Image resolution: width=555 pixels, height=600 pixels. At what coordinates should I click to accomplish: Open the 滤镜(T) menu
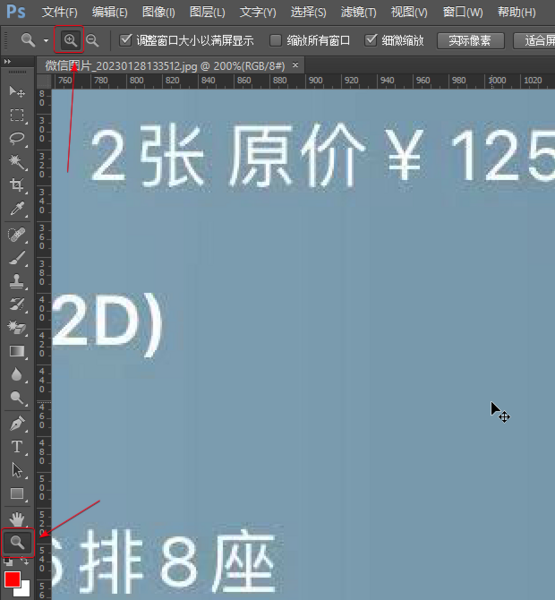359,12
